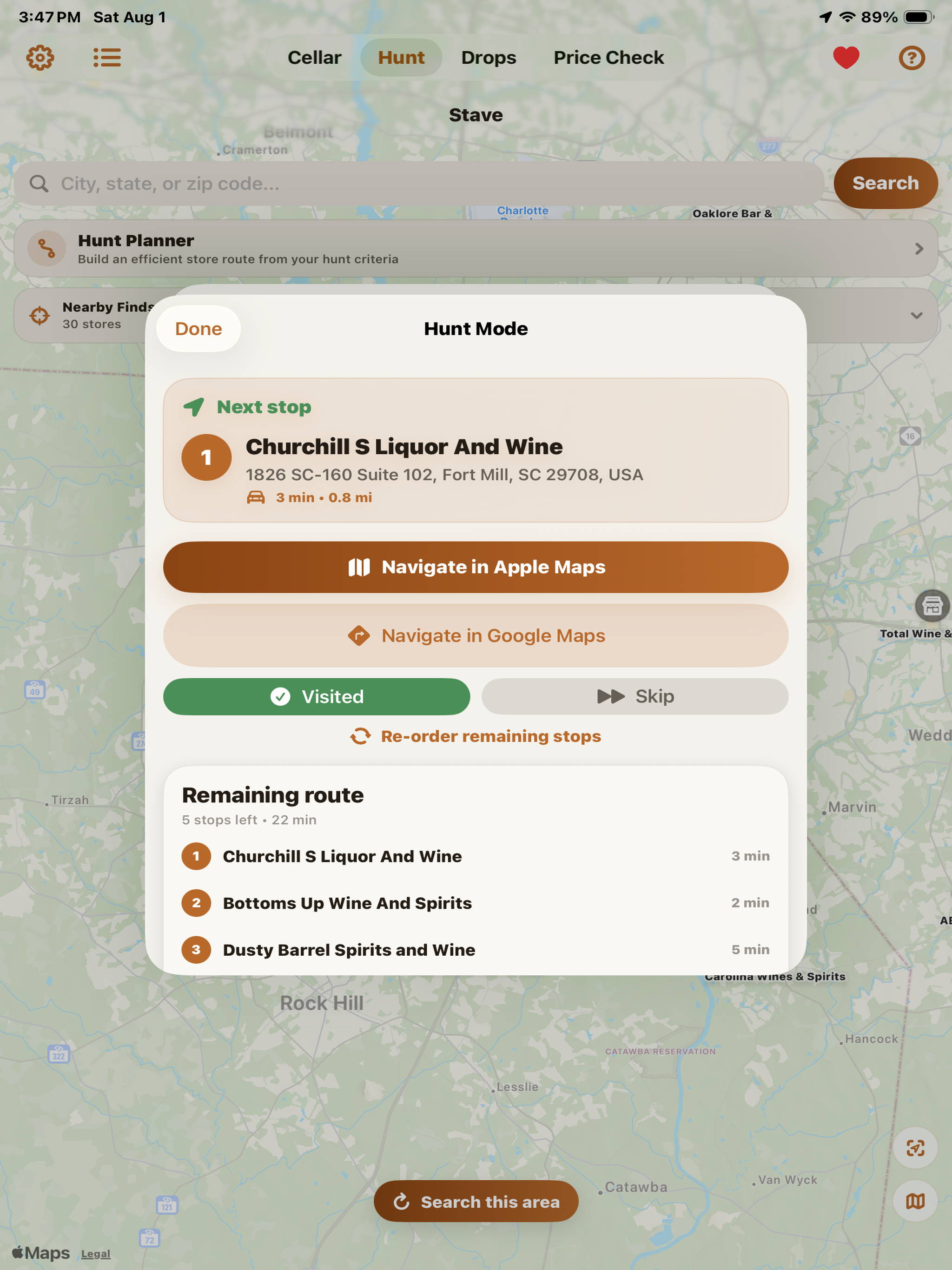Viewport: 952px width, 1270px height.
Task: Open the Price Check tab
Action: coord(608,58)
